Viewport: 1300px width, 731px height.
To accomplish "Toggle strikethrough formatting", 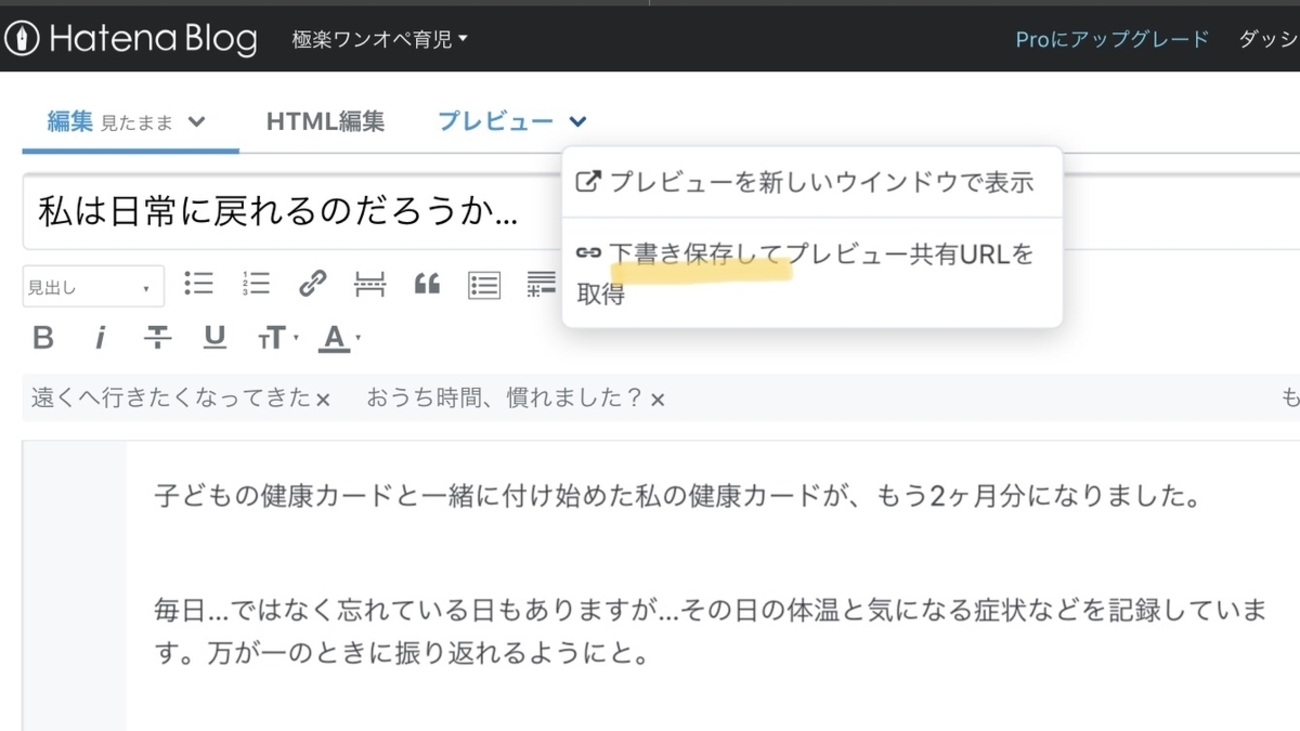I will pos(156,338).
